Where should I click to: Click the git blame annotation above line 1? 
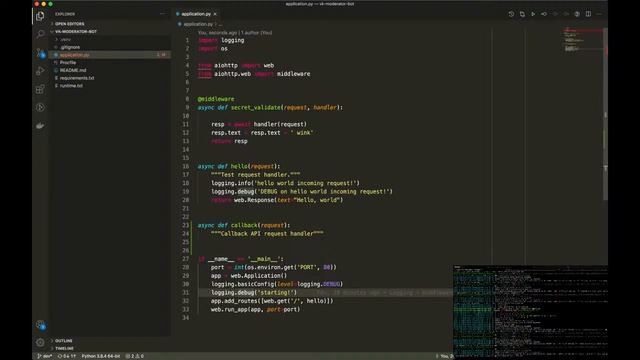tap(235, 33)
